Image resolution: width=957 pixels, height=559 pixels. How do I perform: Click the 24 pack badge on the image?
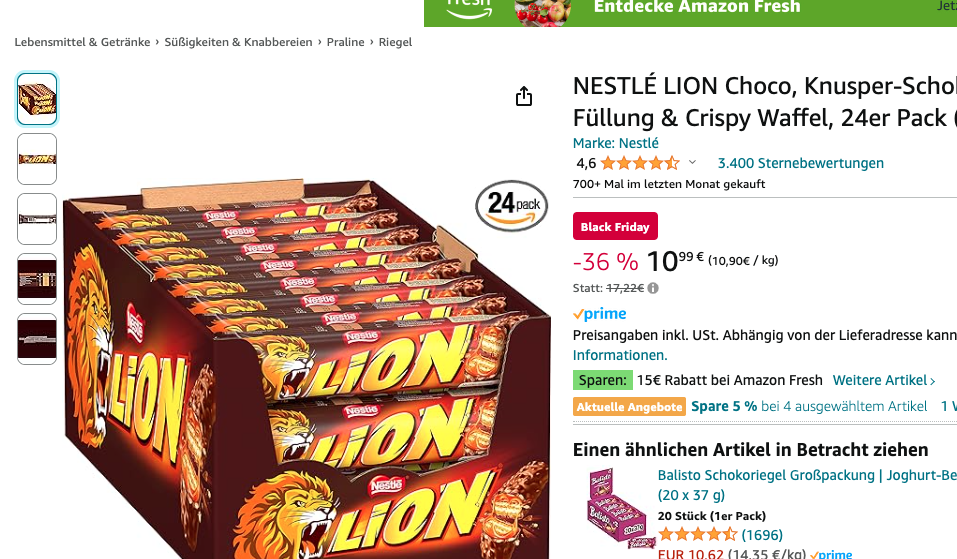point(511,205)
